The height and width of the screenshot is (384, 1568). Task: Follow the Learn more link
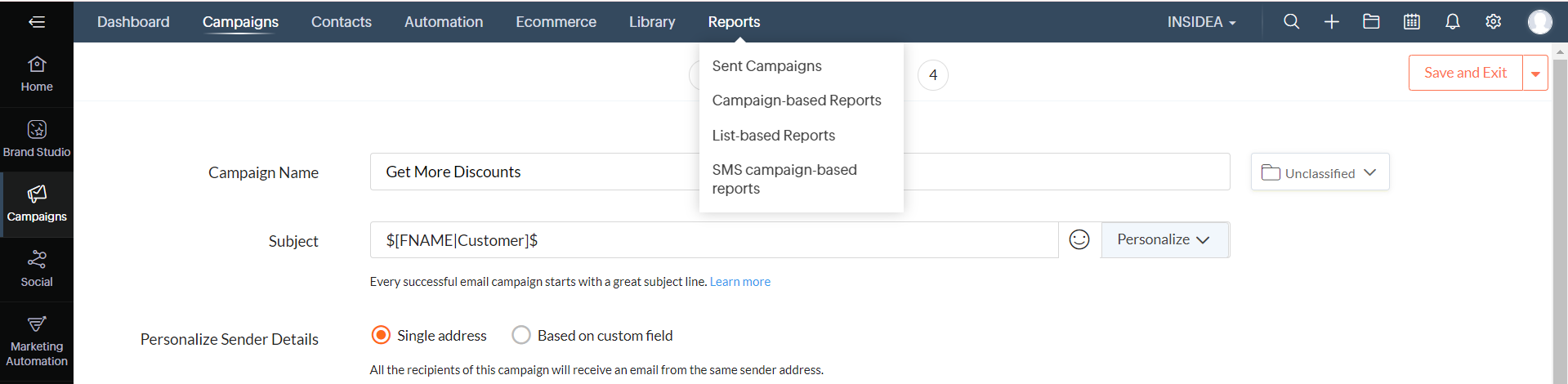(740, 282)
